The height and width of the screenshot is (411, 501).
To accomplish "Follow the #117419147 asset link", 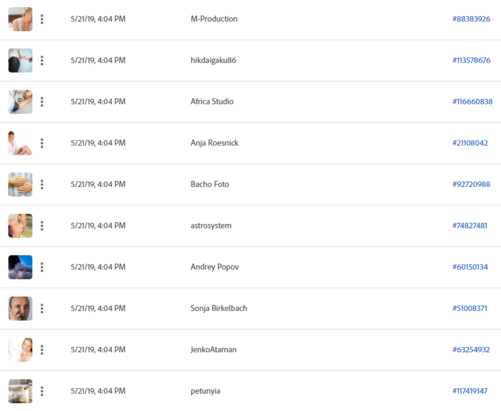I will tap(470, 391).
